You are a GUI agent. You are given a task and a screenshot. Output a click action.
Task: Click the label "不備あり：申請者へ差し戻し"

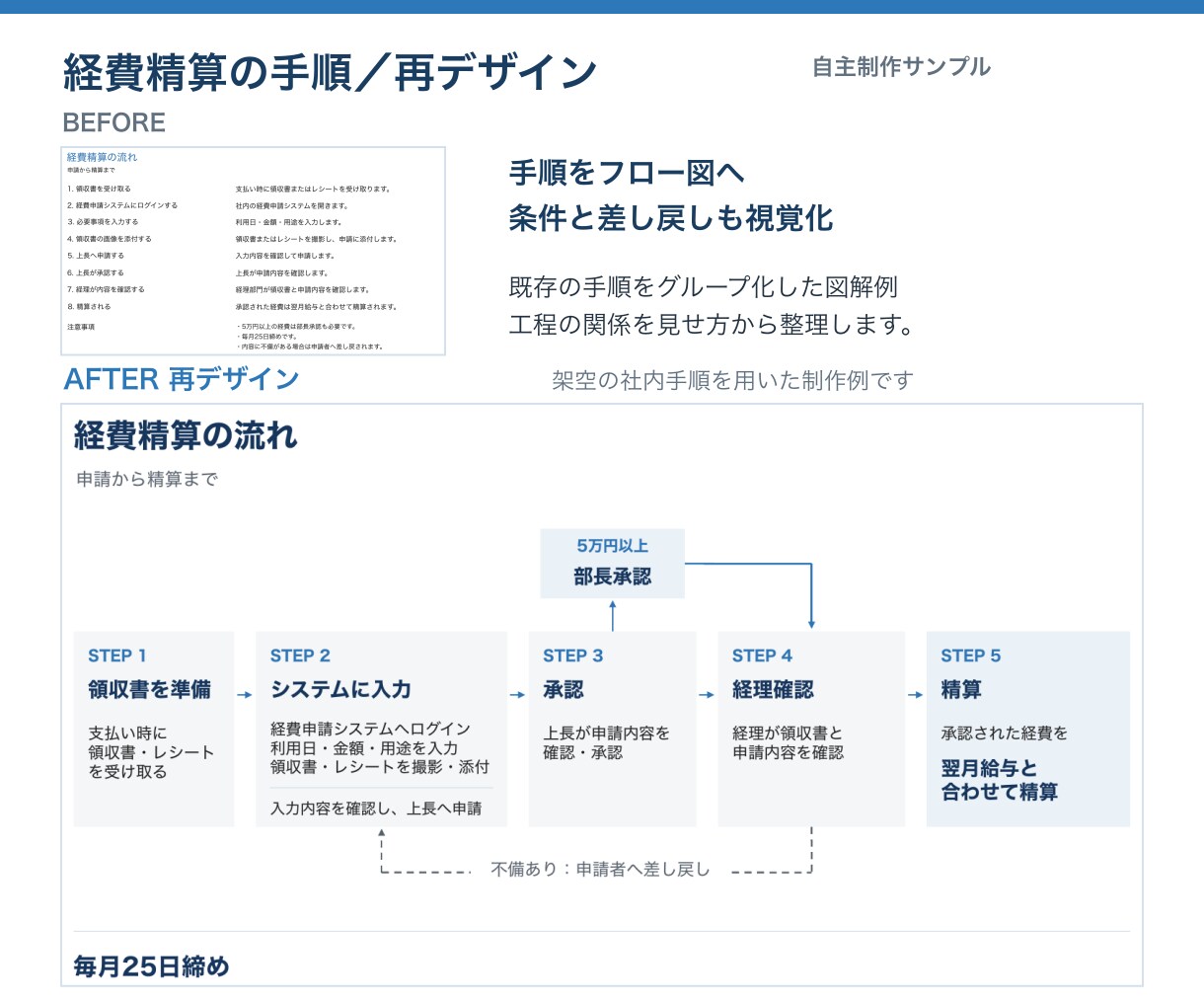[600, 870]
